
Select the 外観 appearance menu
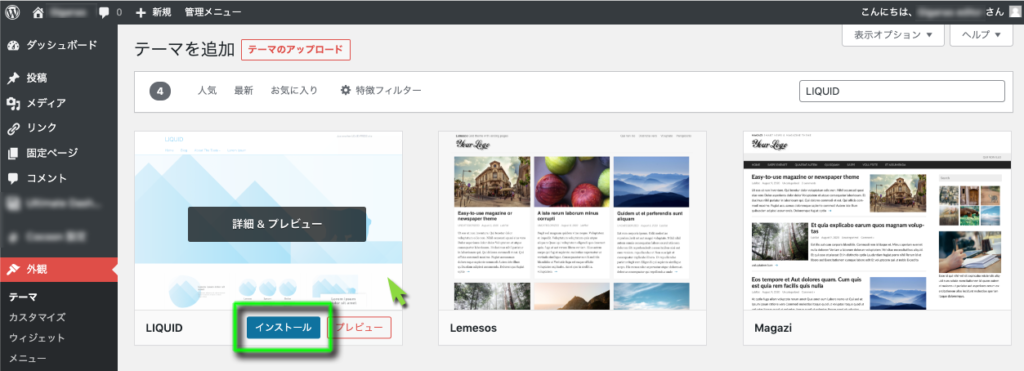click(59, 269)
